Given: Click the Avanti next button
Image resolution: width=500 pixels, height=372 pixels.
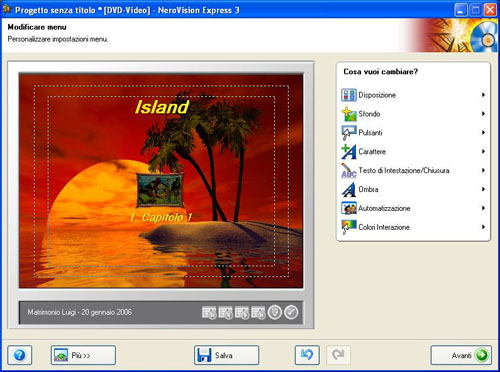Looking at the screenshot, I should (461, 355).
